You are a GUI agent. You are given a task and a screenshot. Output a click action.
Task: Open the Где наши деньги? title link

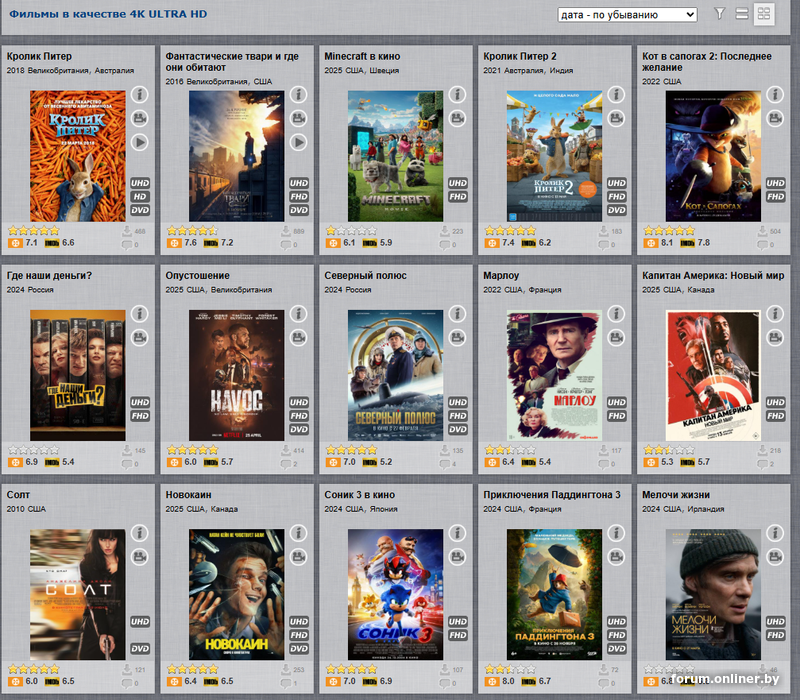tap(49, 275)
